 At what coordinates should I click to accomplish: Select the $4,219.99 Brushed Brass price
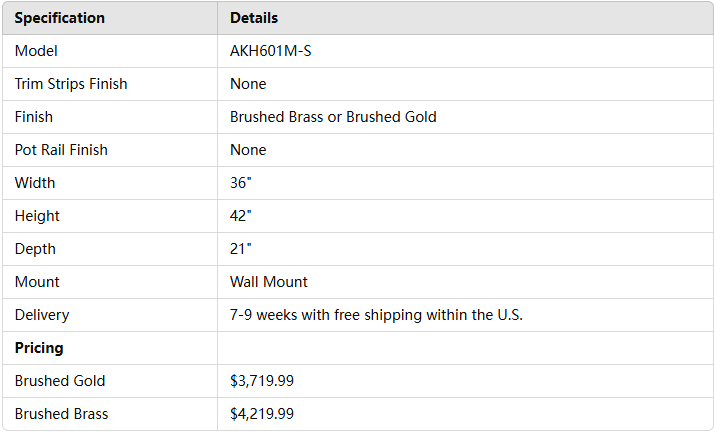(262, 414)
